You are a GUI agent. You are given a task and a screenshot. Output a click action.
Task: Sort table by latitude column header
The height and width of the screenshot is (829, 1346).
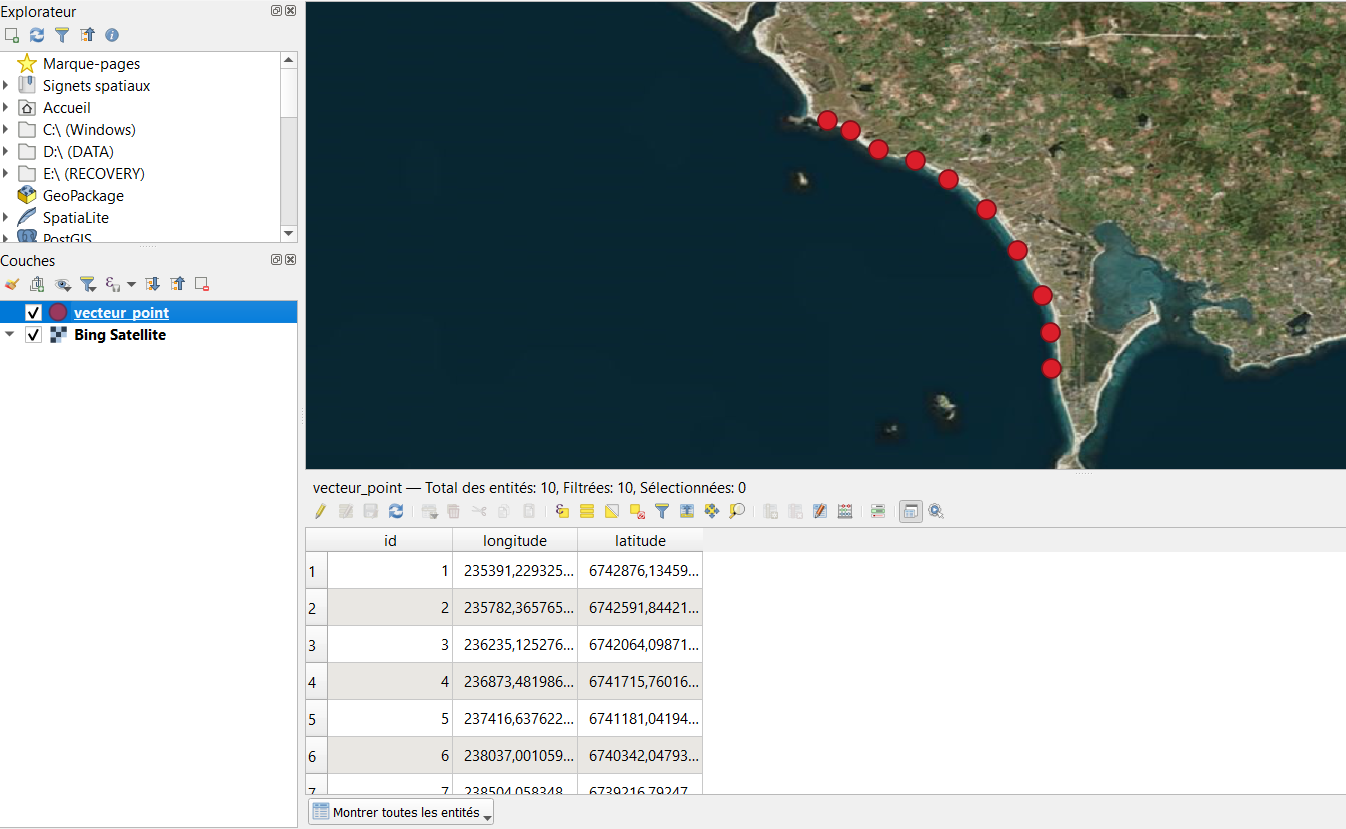pyautogui.click(x=640, y=540)
